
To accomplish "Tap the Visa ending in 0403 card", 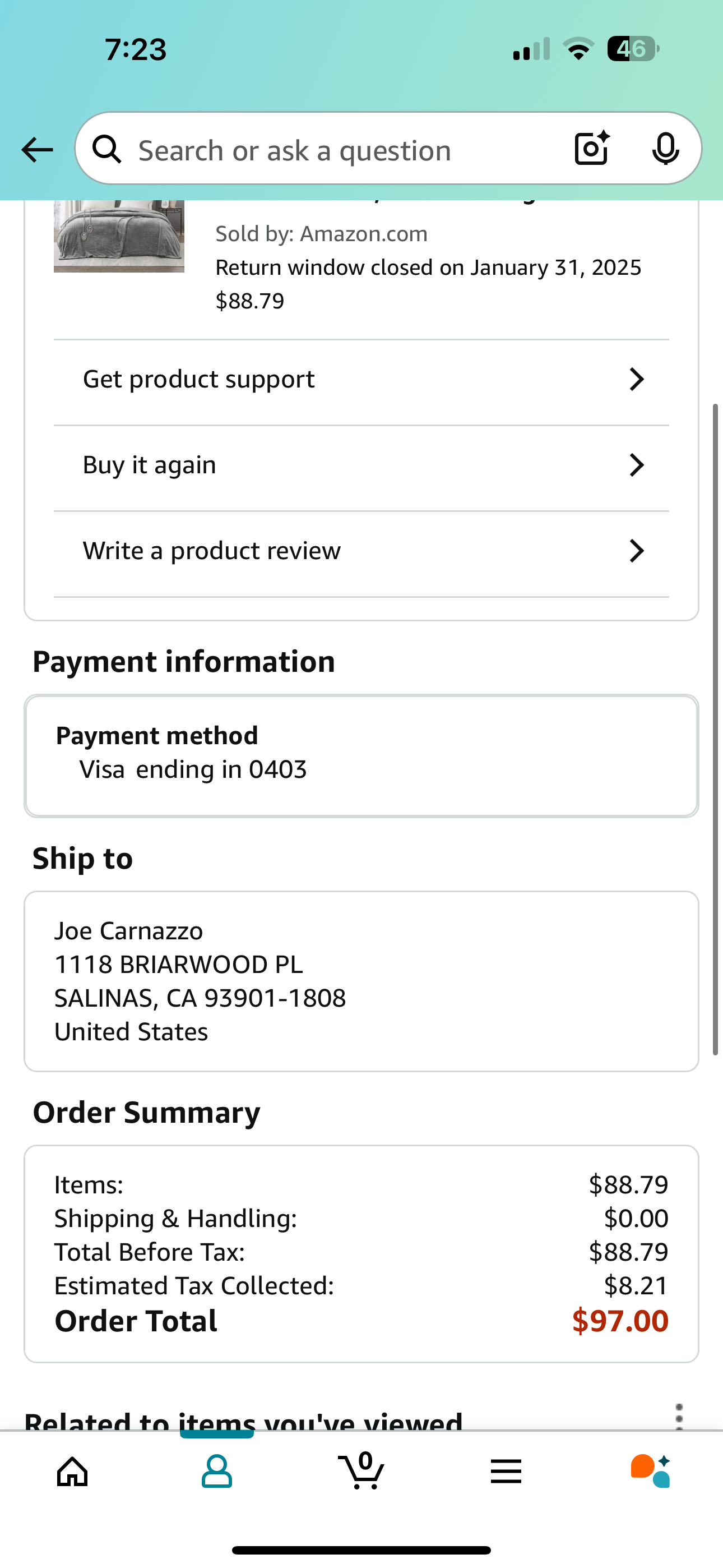I will (361, 756).
